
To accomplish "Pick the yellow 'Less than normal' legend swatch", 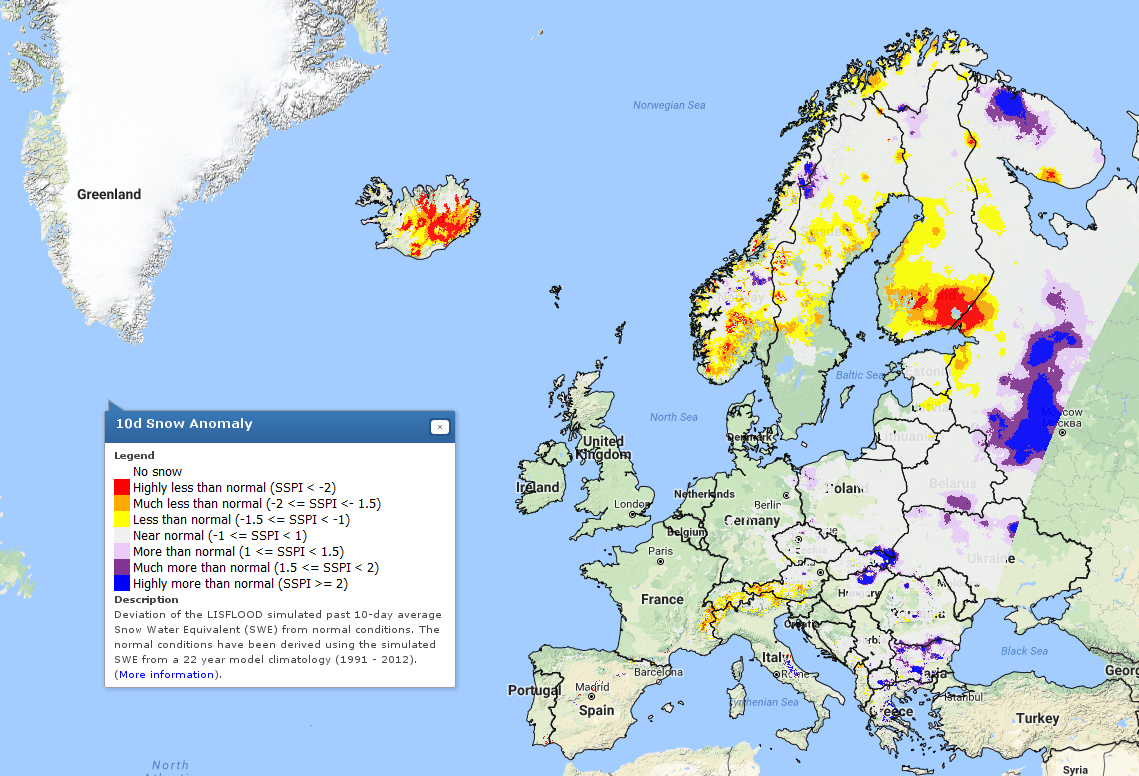I will point(122,519).
